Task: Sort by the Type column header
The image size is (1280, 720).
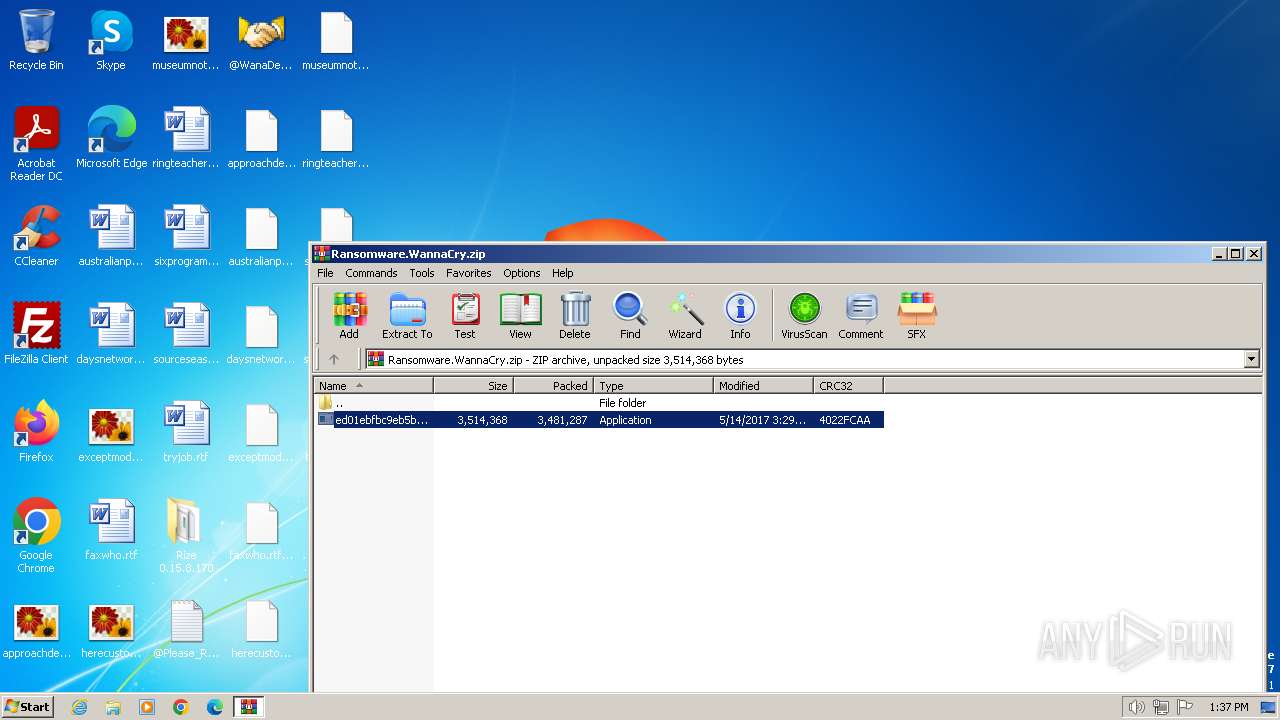Action: tap(654, 385)
